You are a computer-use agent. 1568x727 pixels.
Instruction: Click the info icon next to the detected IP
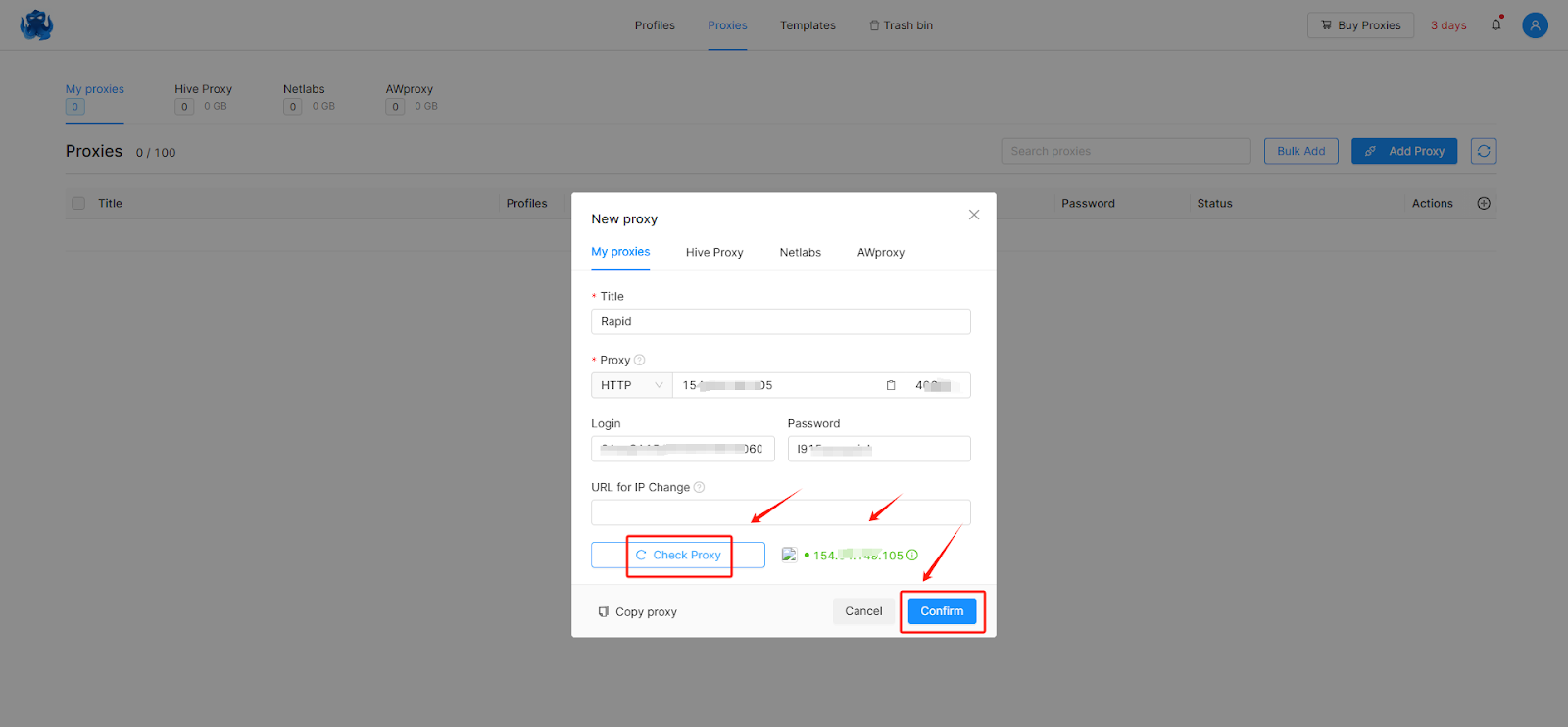point(912,555)
